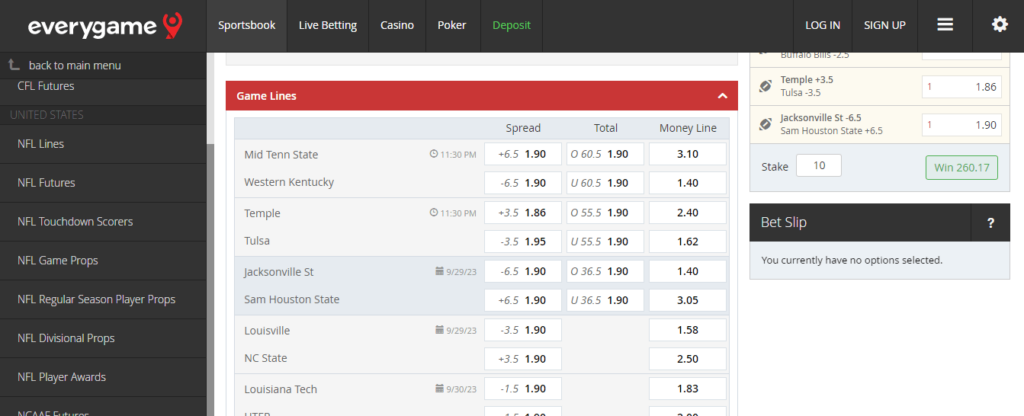Select Louisiana Tech -1.5 spread

(522, 389)
